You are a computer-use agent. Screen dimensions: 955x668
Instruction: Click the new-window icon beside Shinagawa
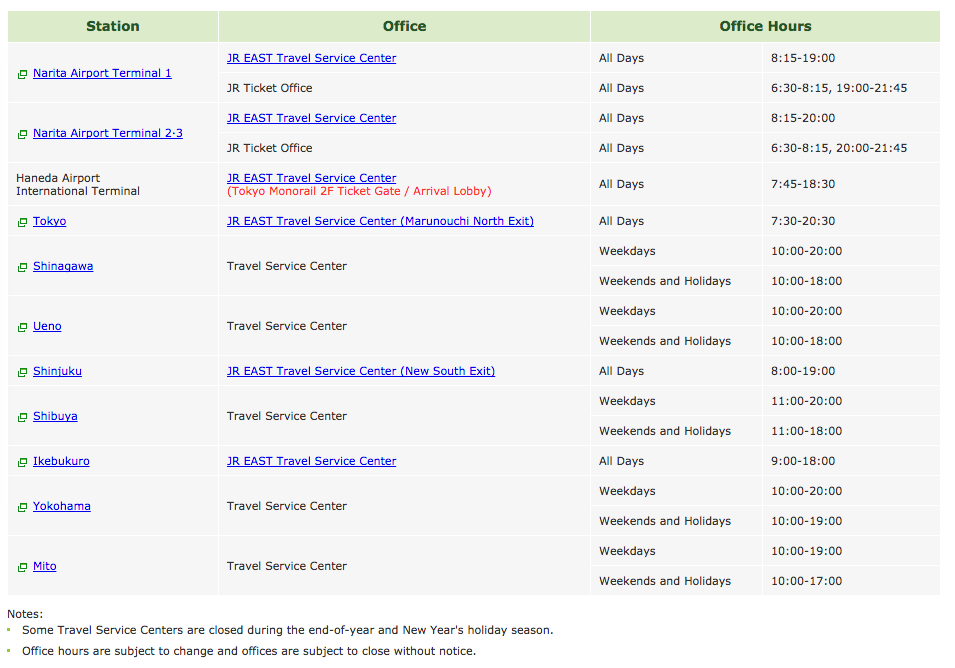pyautogui.click(x=23, y=267)
